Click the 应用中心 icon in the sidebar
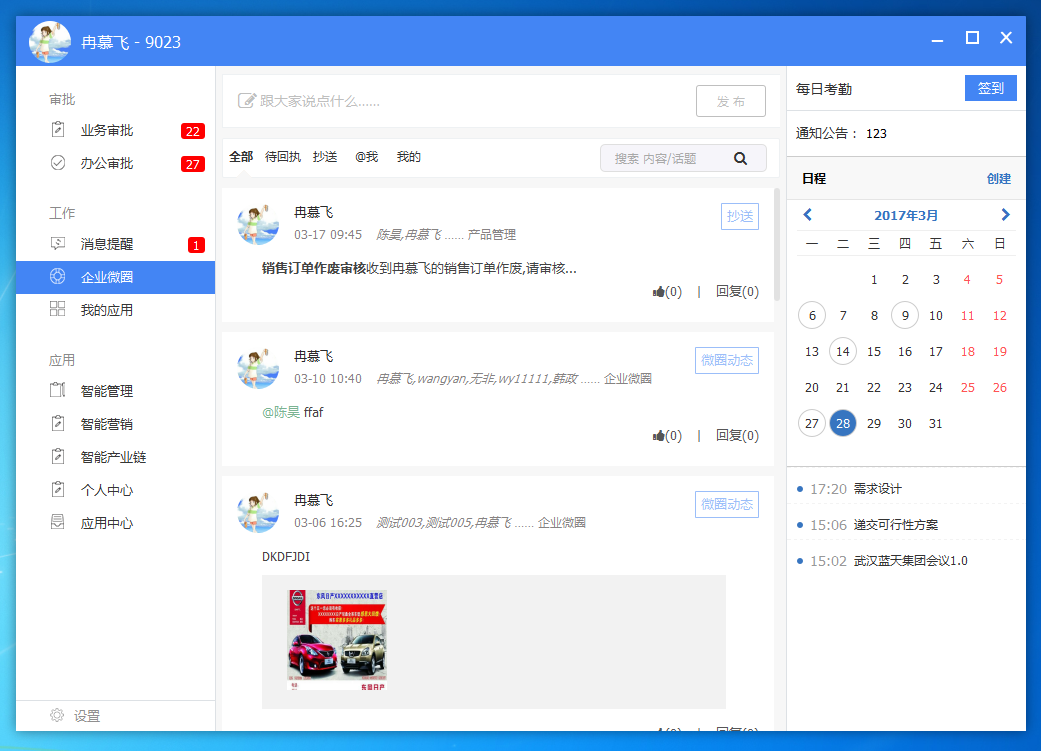Viewport: 1041px width, 751px height. [58, 523]
